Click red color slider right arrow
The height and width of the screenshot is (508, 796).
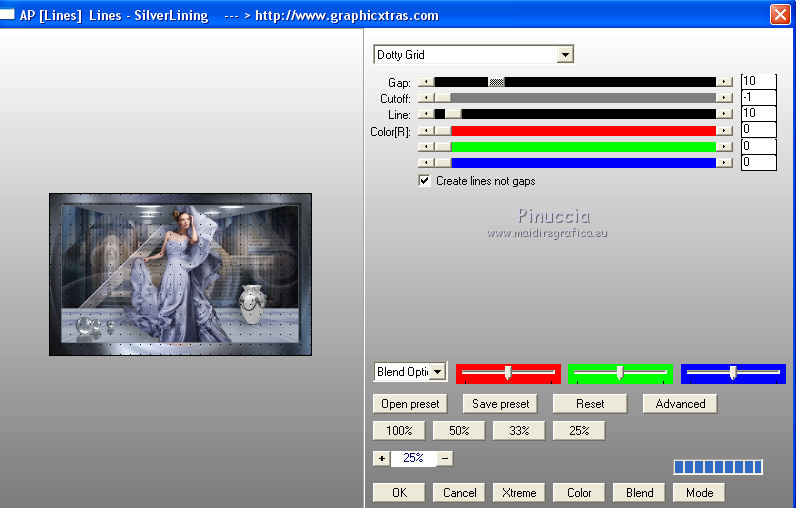click(724, 130)
